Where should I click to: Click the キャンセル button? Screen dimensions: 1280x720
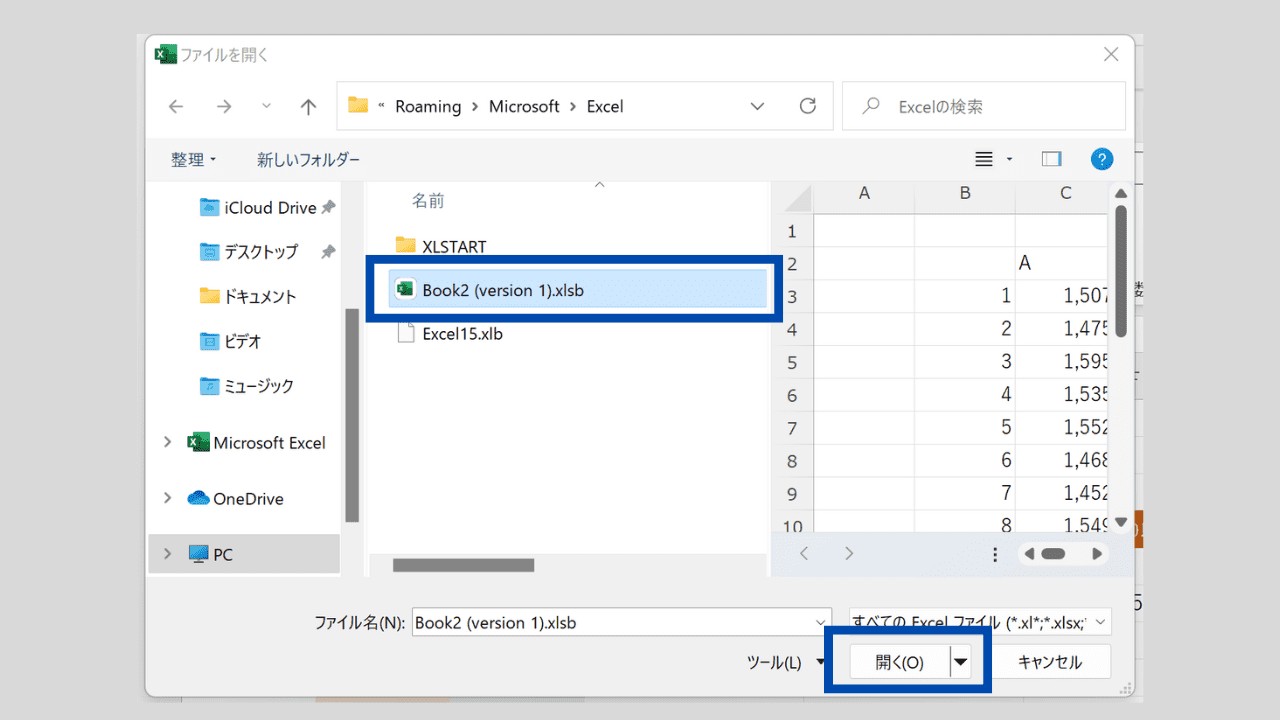click(1049, 662)
